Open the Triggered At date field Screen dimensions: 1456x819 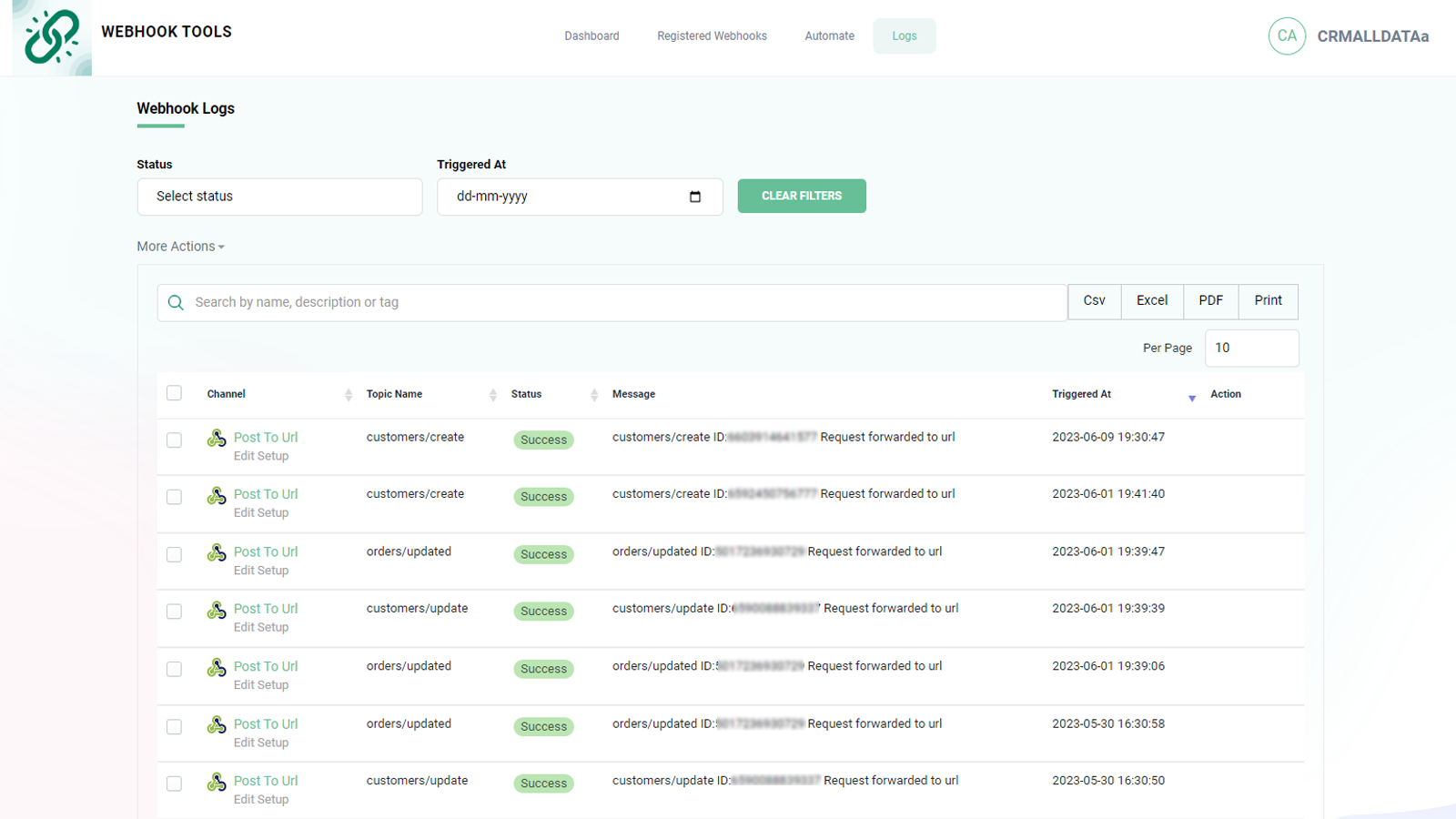click(580, 197)
